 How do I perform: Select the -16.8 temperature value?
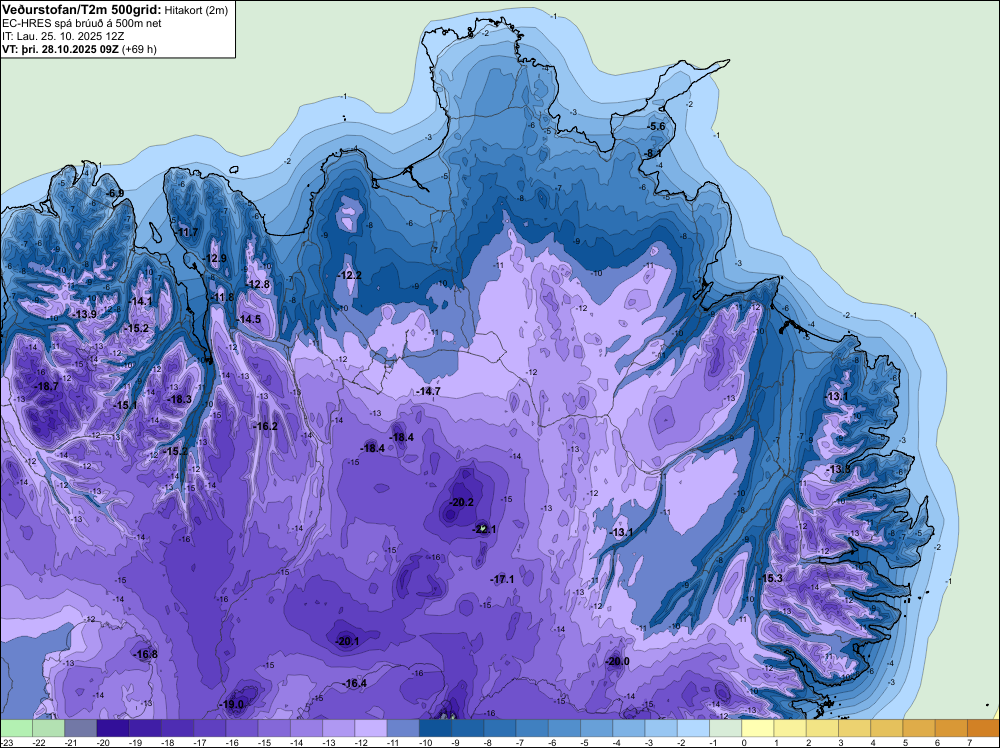pyautogui.click(x=145, y=654)
